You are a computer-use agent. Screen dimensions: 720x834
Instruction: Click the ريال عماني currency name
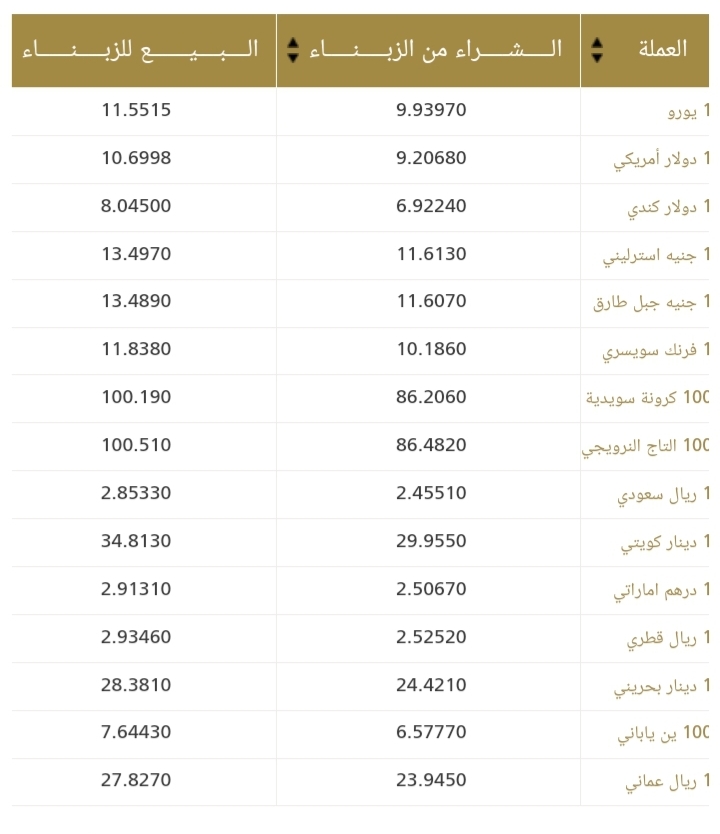[x=664, y=782]
